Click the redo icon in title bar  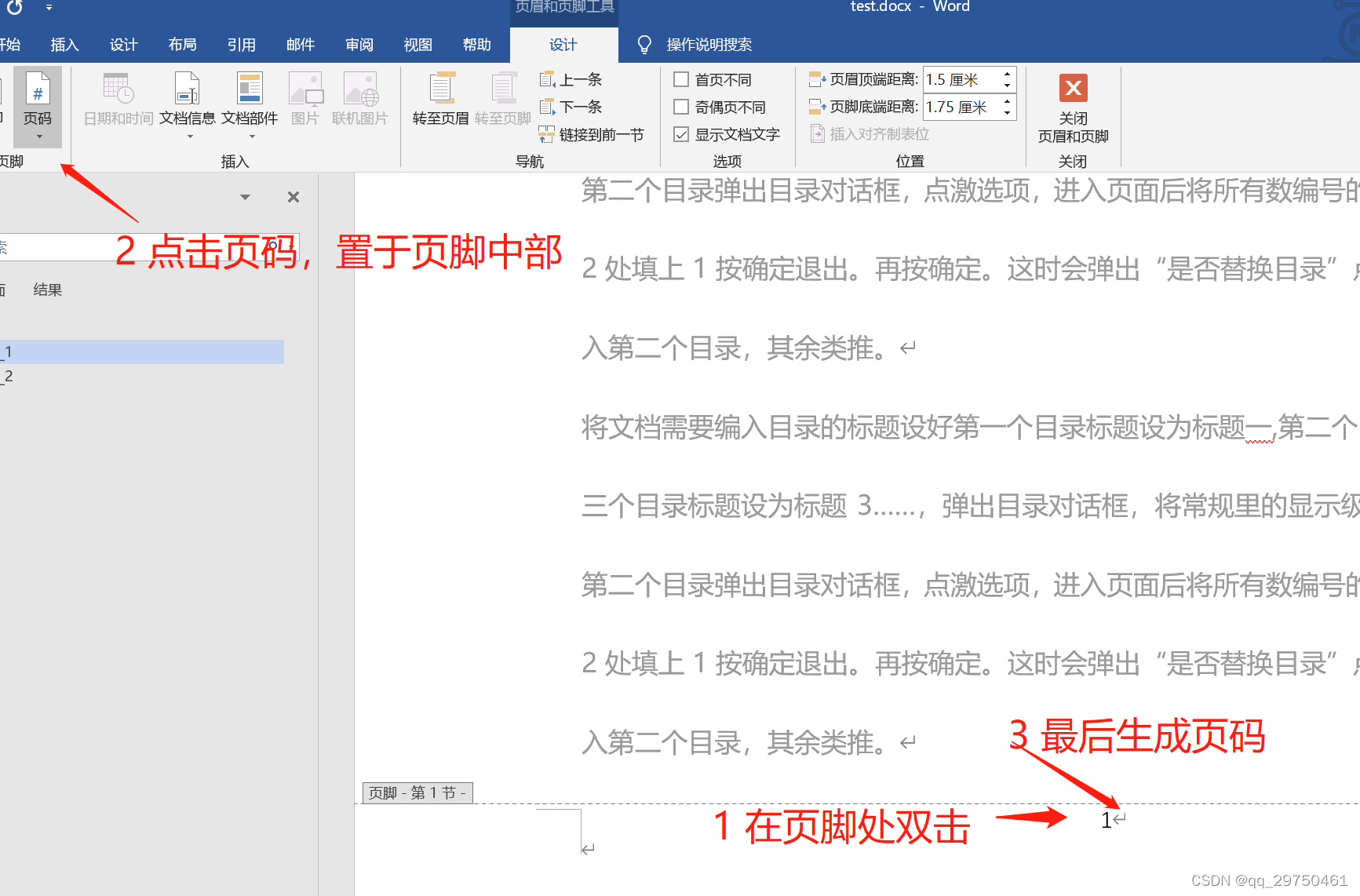(14, 7)
